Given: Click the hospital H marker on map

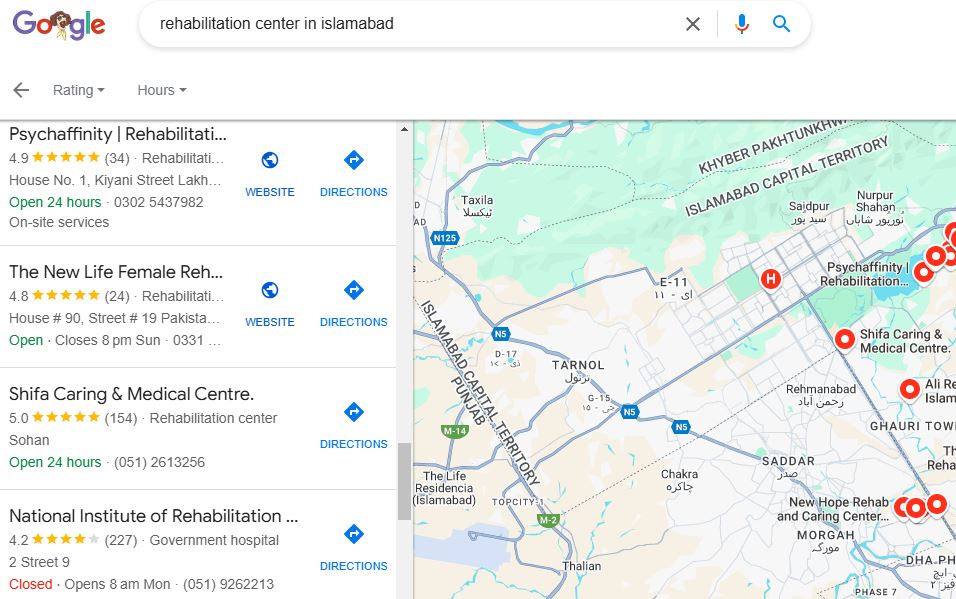Looking at the screenshot, I should pyautogui.click(x=770, y=279).
